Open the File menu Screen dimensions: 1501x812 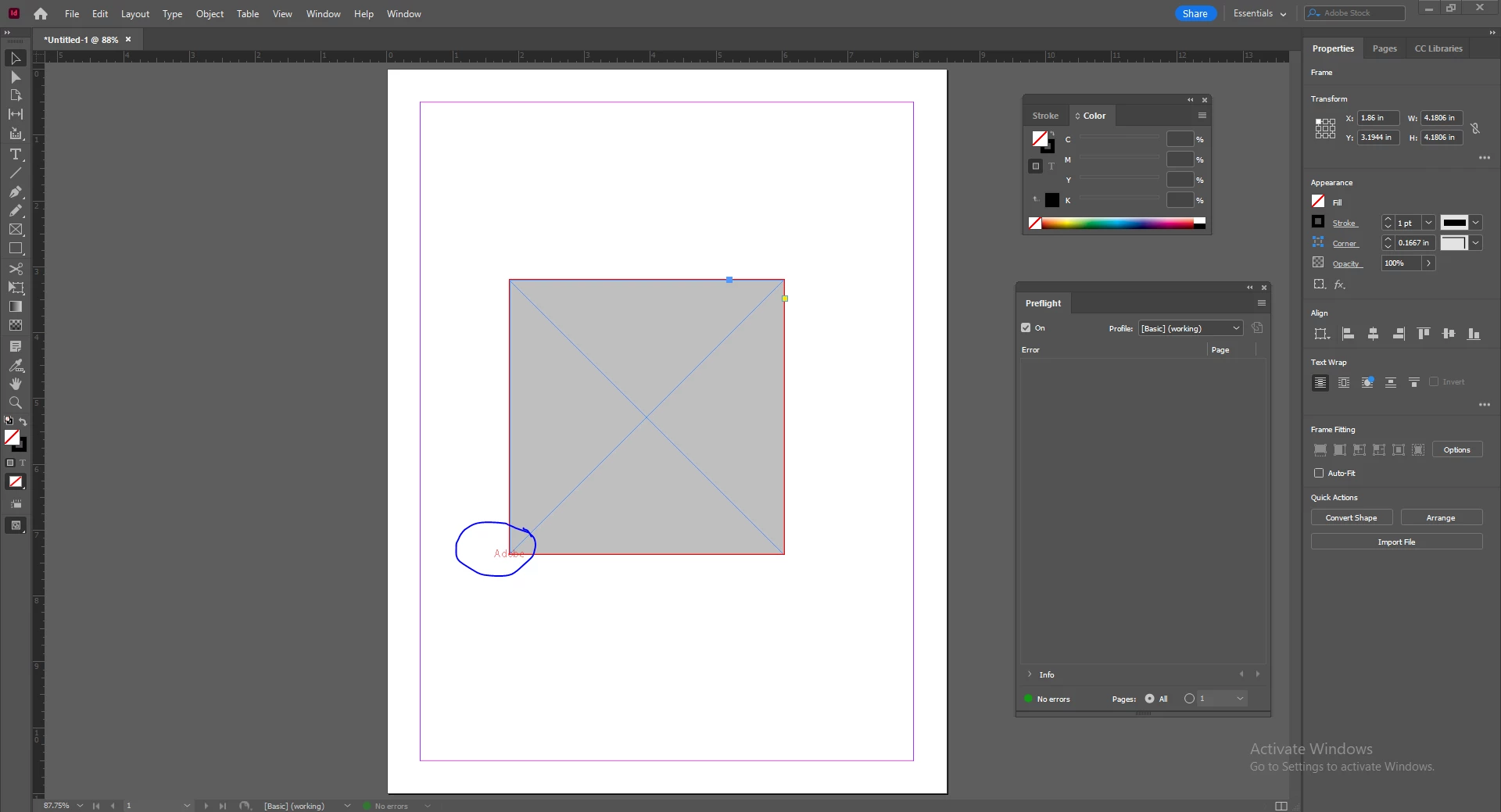(72, 13)
